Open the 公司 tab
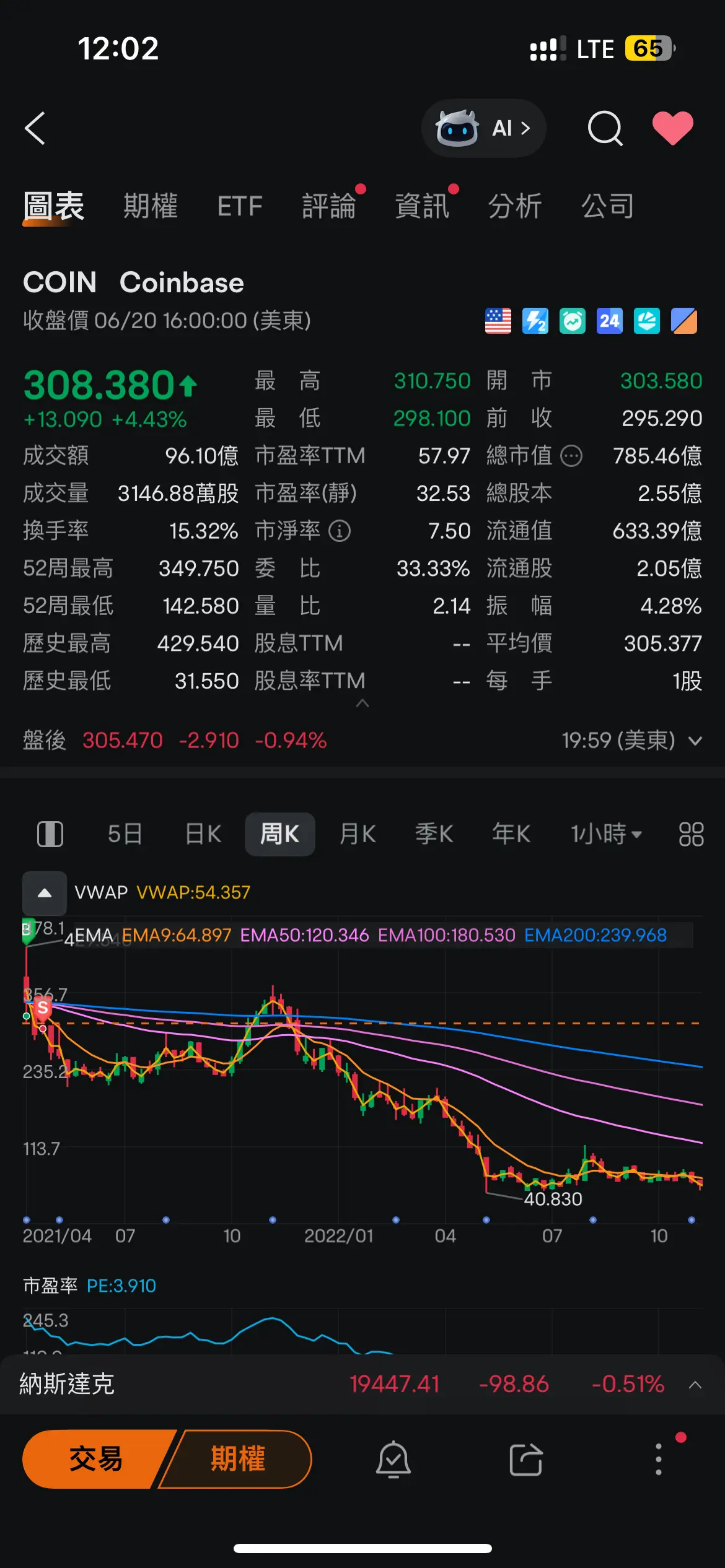The width and height of the screenshot is (725, 1568). (x=608, y=206)
